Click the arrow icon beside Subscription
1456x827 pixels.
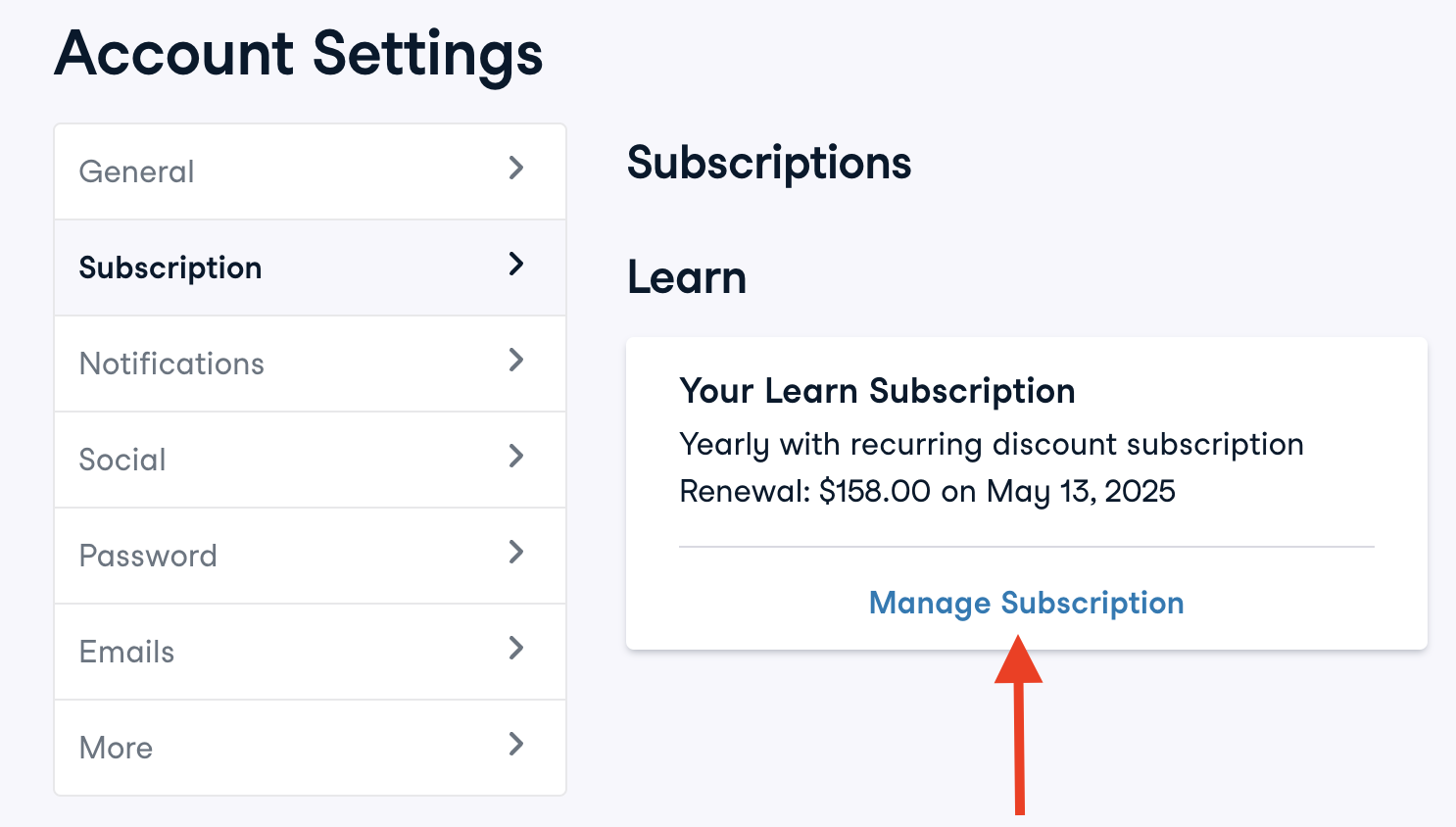[516, 265]
